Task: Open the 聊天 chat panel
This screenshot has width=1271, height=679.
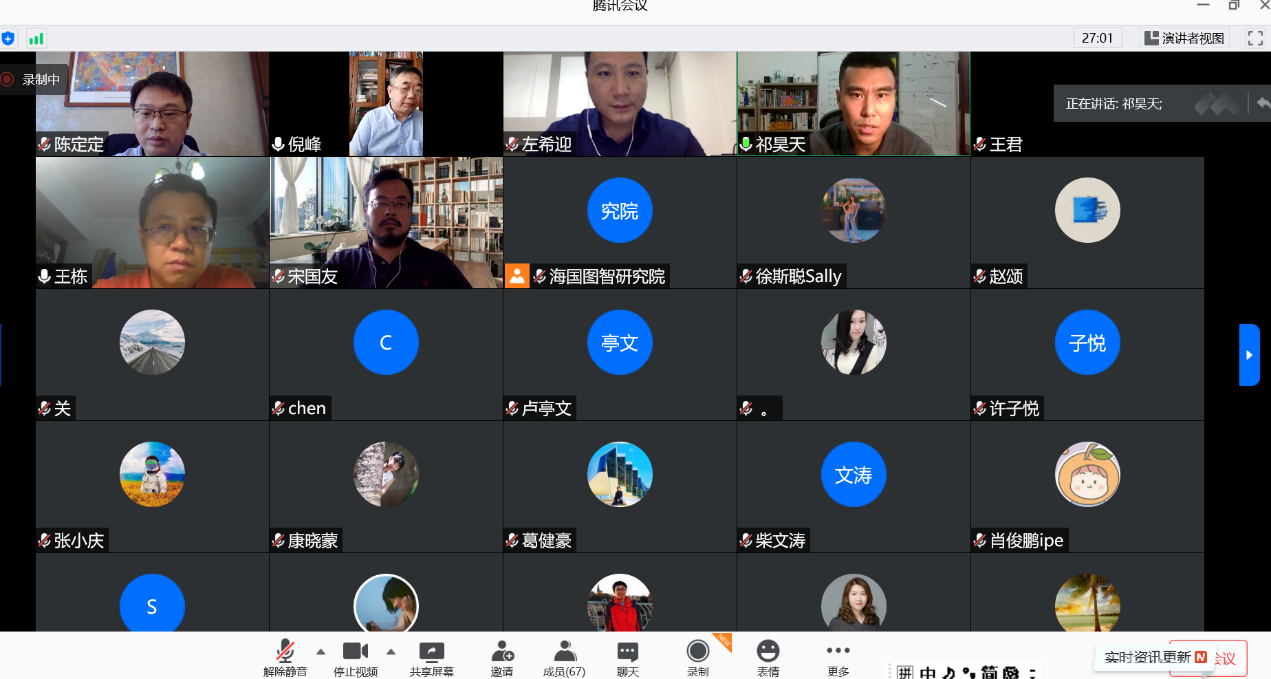Action: click(627, 656)
